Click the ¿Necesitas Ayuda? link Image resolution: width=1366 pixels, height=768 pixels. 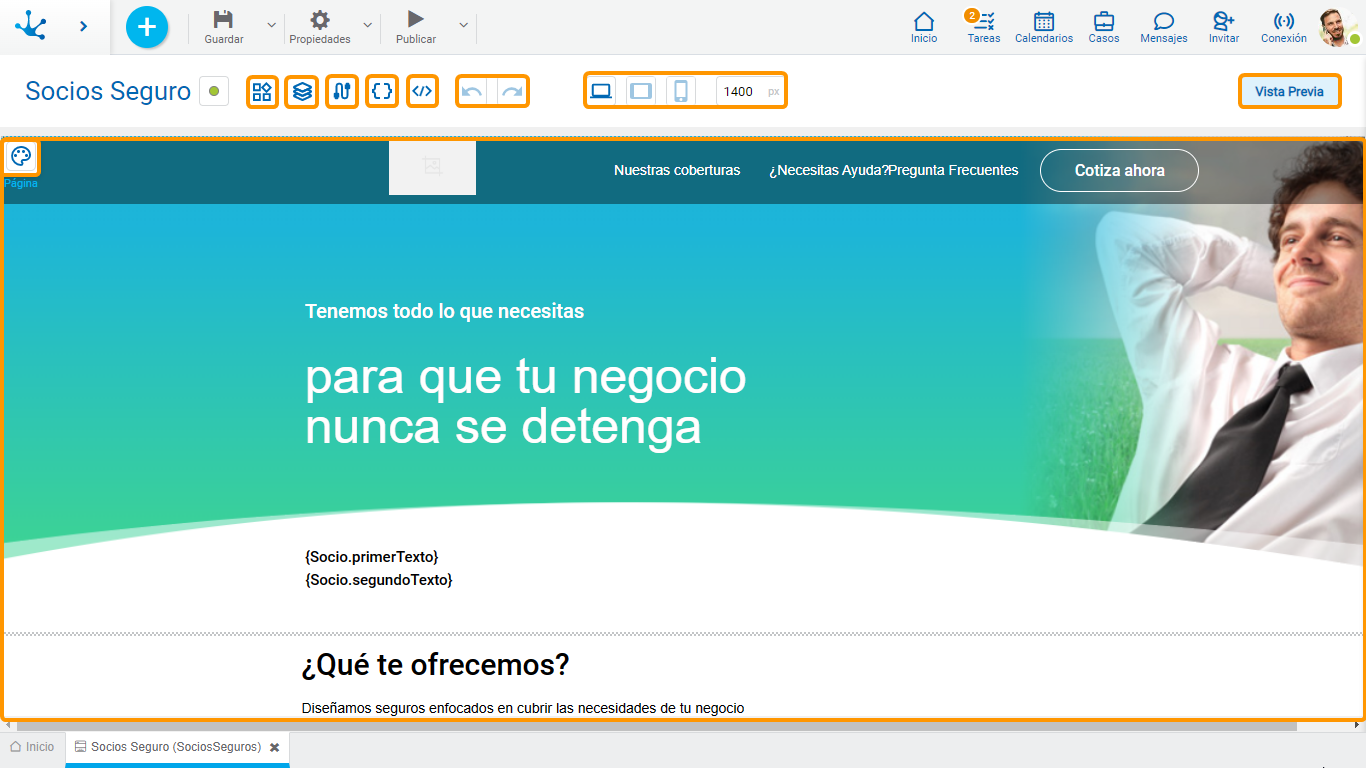pos(828,170)
